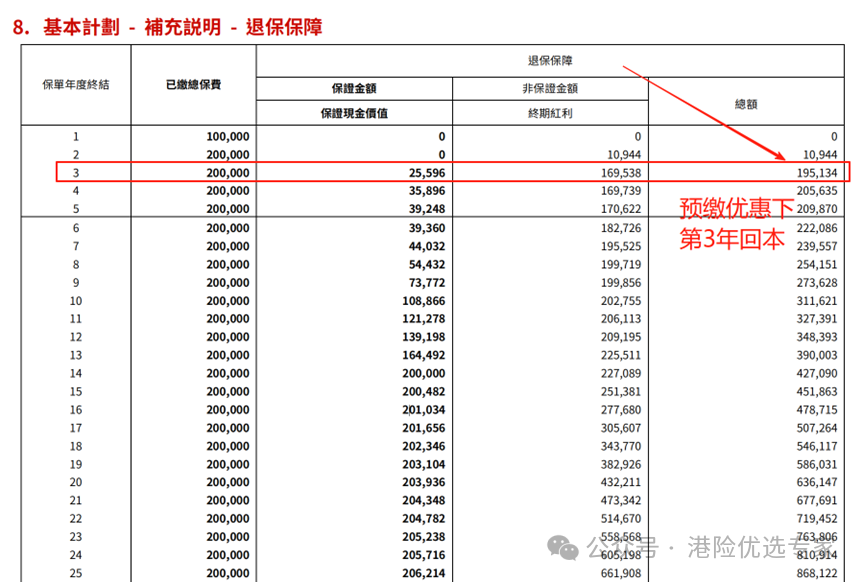Select terminal bonus 277,680
Image resolution: width=863 pixels, height=582 pixels.
click(x=621, y=410)
